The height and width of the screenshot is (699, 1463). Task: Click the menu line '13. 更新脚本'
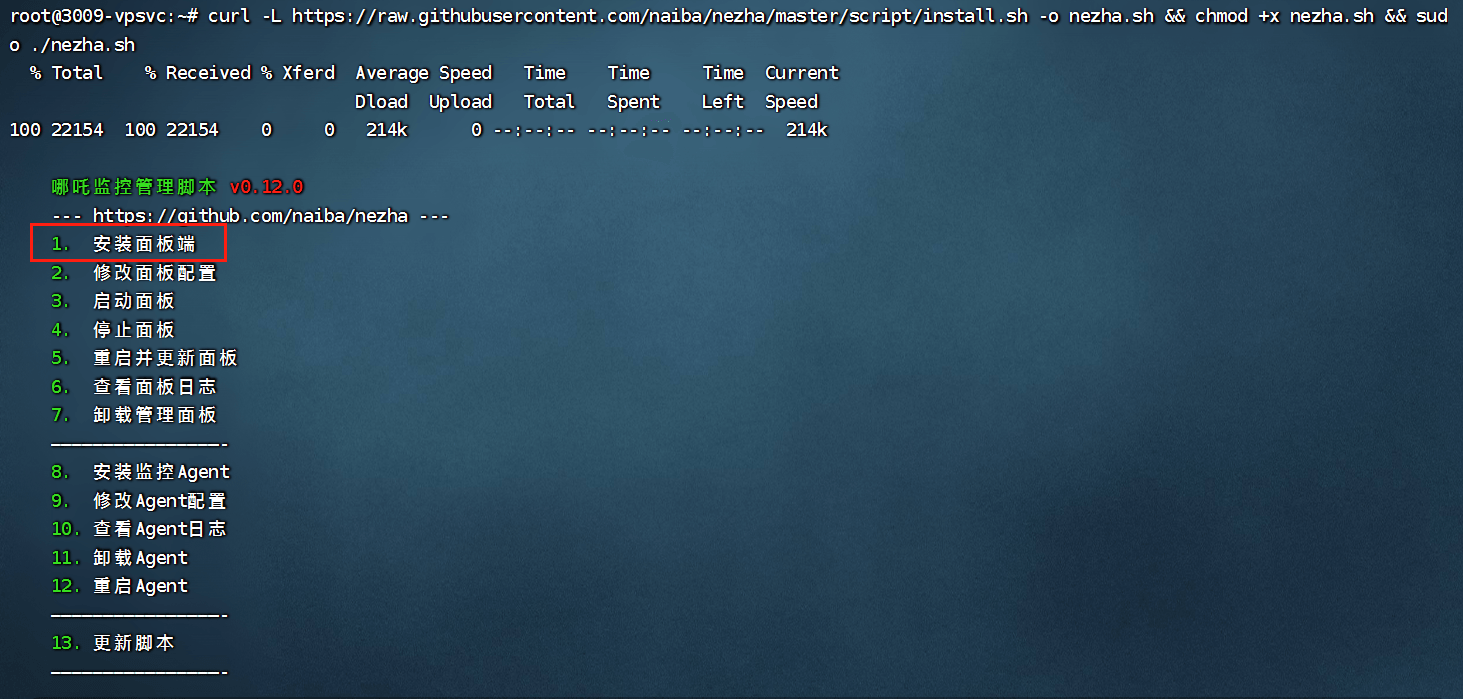coord(113,643)
